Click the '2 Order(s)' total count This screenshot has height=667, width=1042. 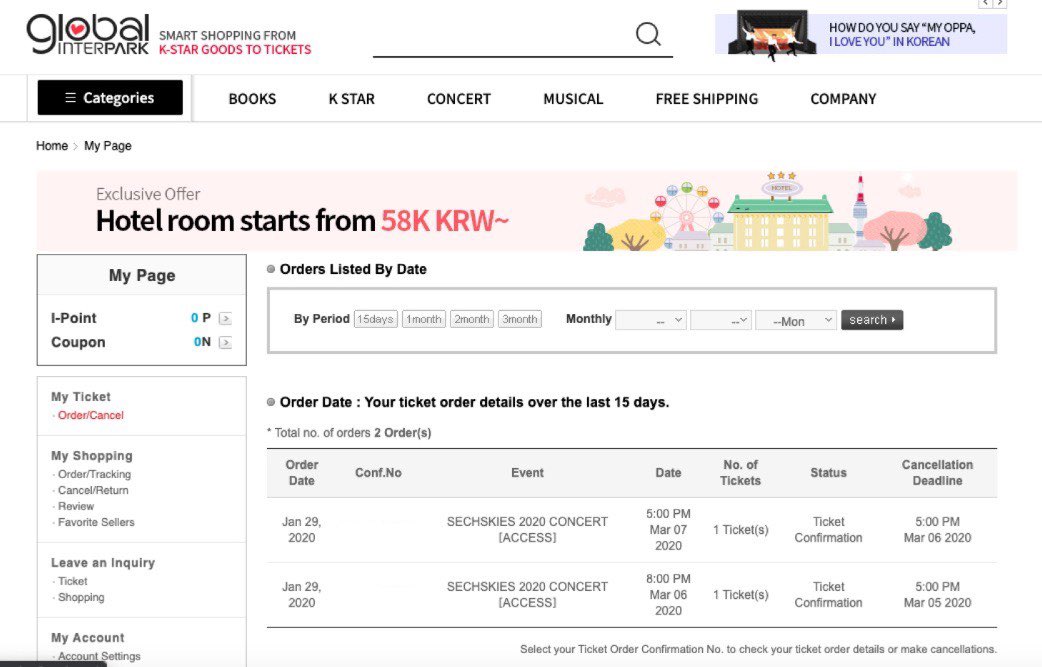tap(403, 432)
